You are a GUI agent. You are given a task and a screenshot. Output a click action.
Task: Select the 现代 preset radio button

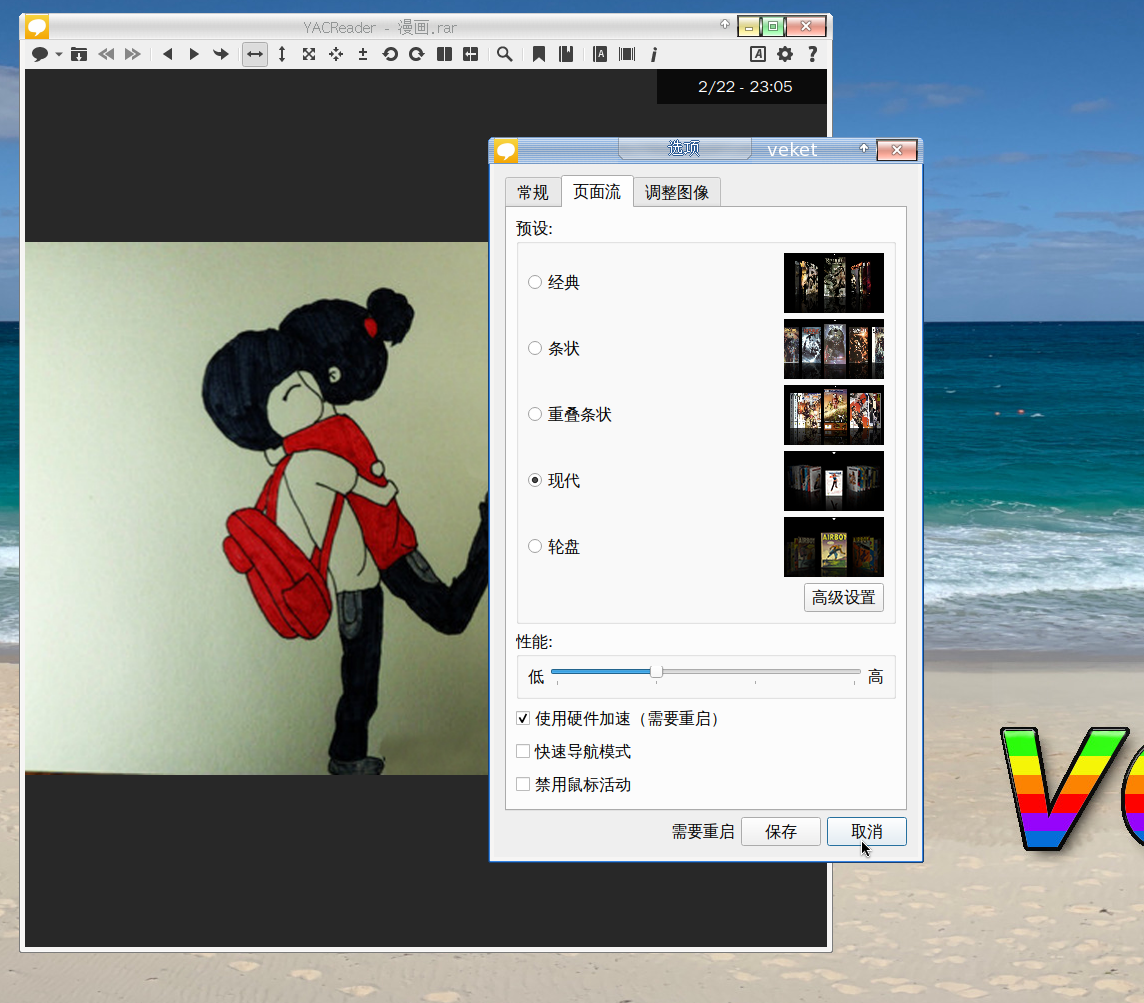click(535, 480)
